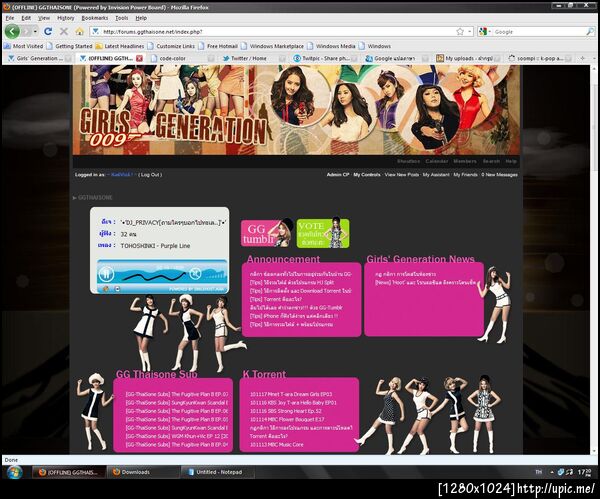Open new tab with the plus button
The height and width of the screenshot is (499, 600).
click(583, 58)
